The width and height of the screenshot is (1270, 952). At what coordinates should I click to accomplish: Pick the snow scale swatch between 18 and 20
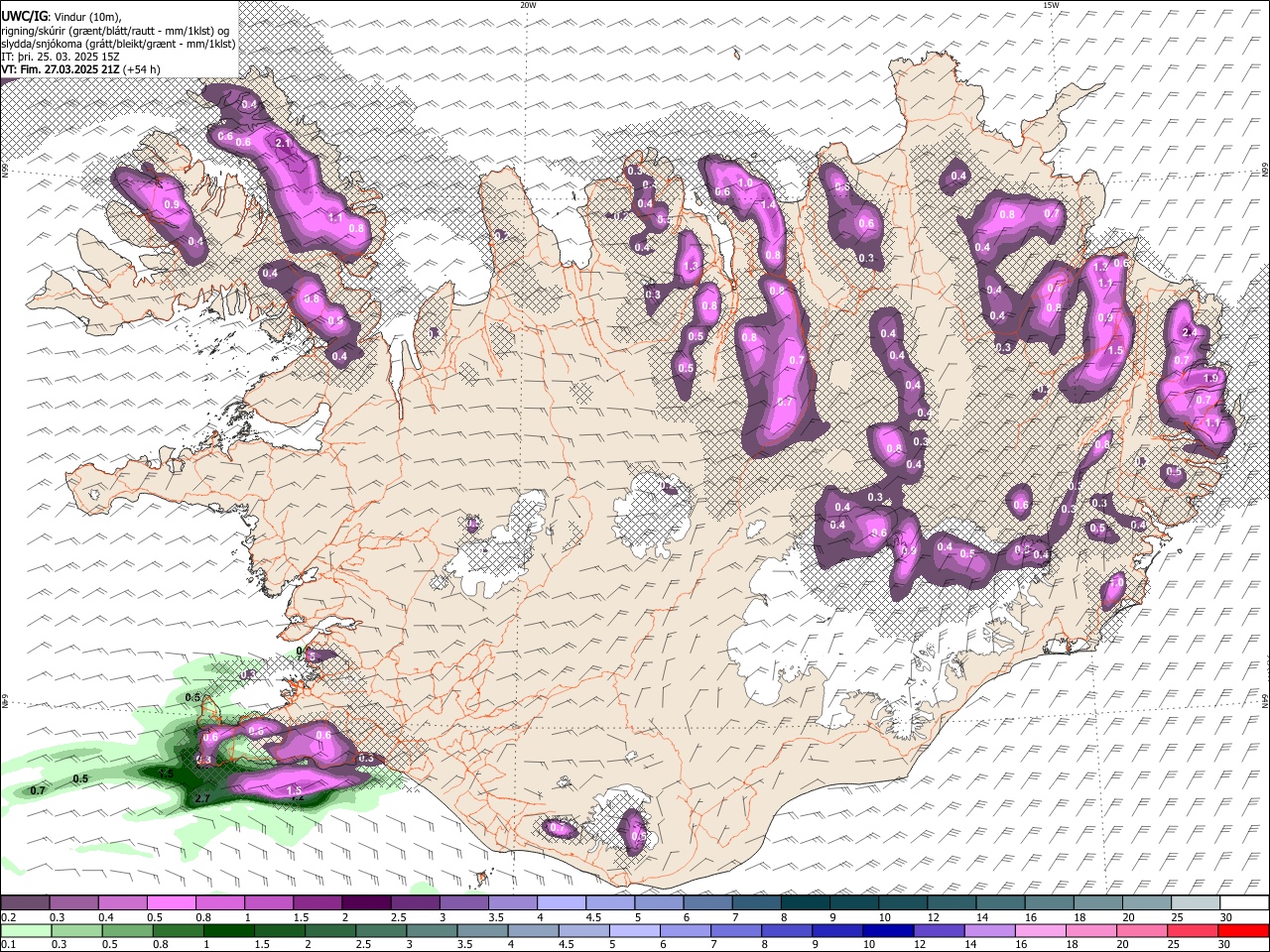click(x=1098, y=902)
